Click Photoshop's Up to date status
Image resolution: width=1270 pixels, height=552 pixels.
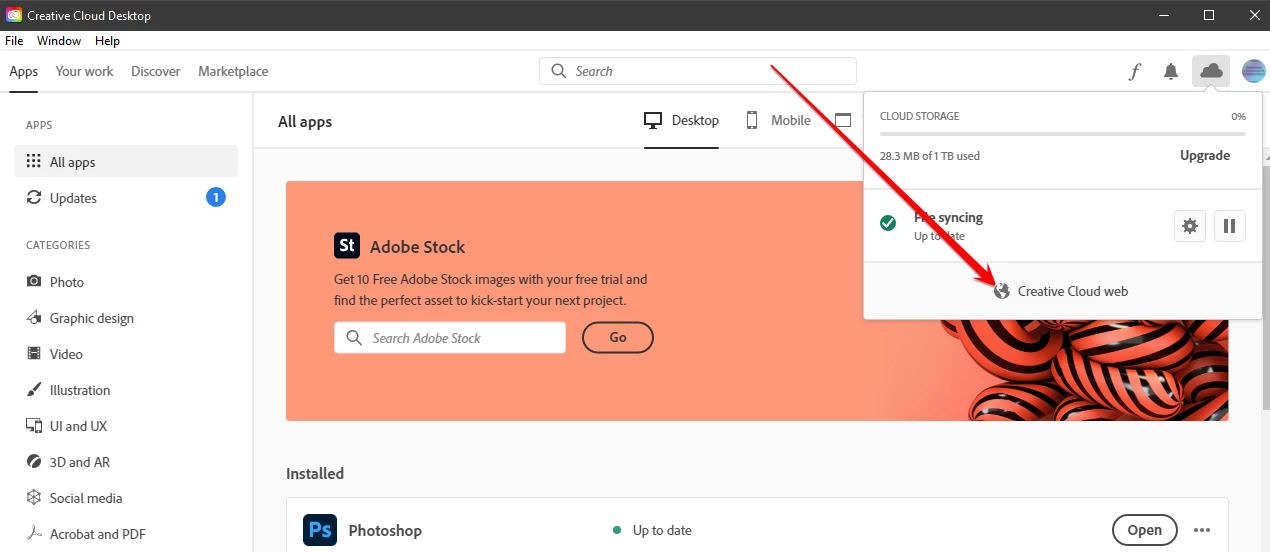(x=653, y=530)
